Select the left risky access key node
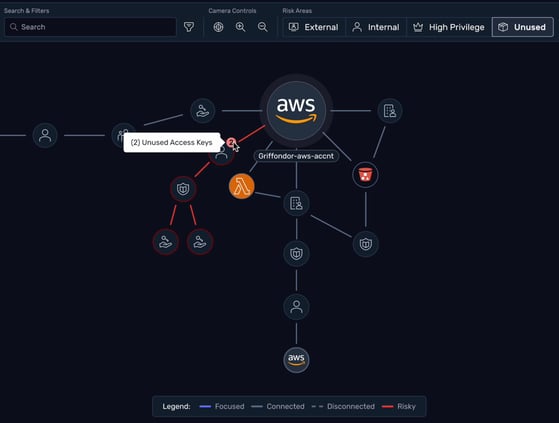Image resolution: width=559 pixels, height=423 pixels. (x=165, y=242)
